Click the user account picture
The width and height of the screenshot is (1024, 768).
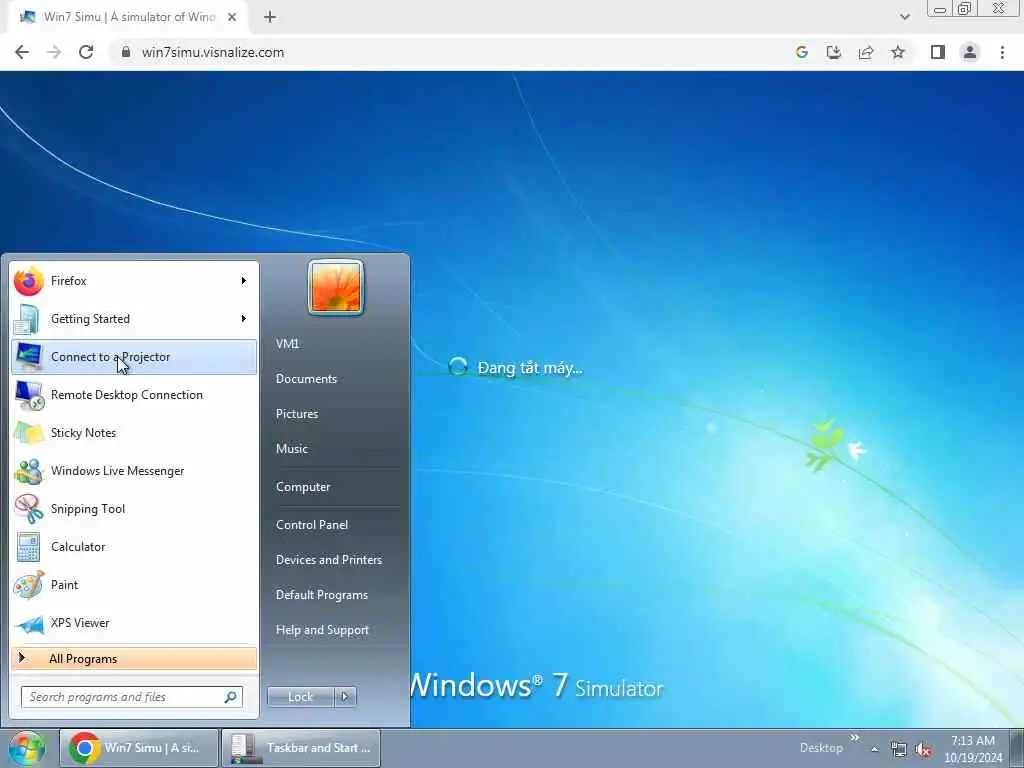[x=336, y=287]
